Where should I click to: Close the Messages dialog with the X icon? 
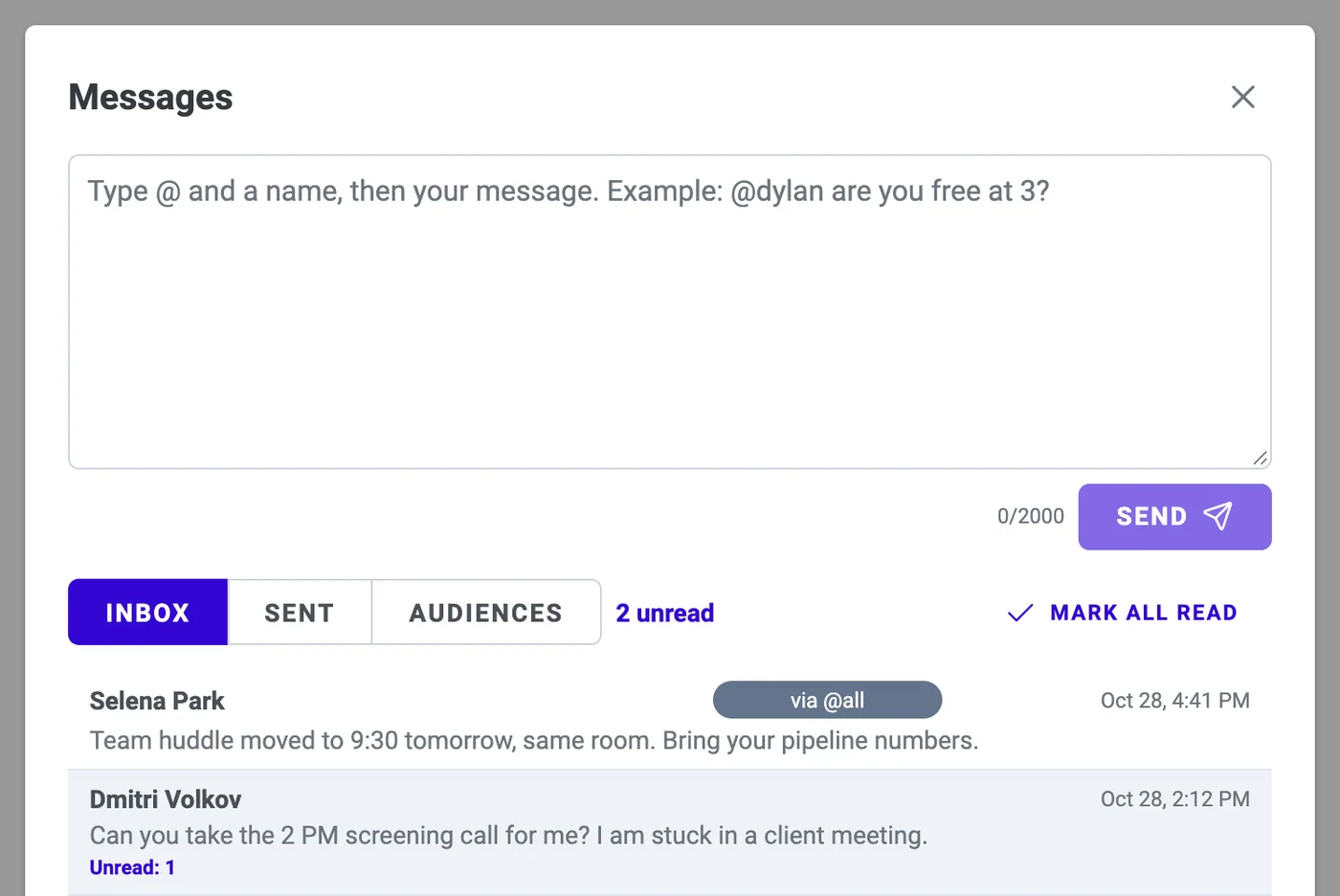pos(1242,97)
